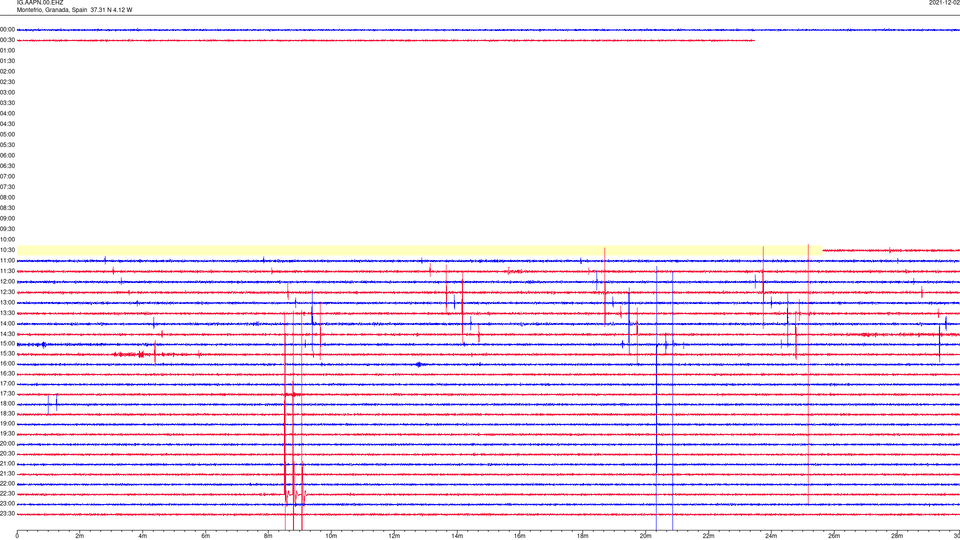This screenshot has height=540, width=960.
Task: Click the '10m' minute axis label
Action: [x=331, y=536]
